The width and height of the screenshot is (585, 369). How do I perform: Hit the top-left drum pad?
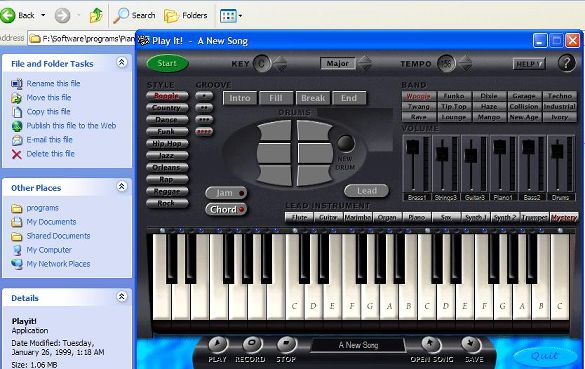point(275,131)
